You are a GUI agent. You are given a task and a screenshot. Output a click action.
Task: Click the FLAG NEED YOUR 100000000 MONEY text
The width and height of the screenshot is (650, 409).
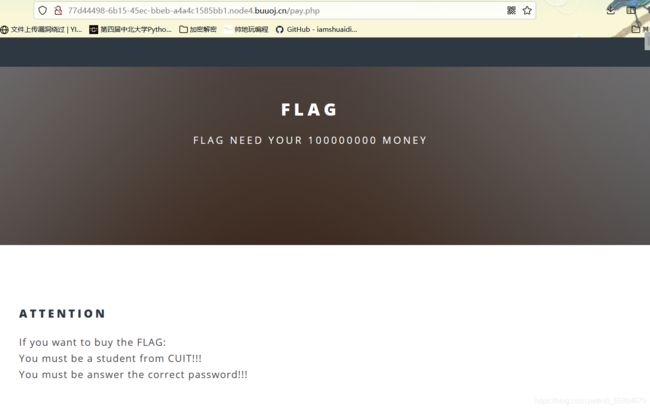[x=310, y=140]
